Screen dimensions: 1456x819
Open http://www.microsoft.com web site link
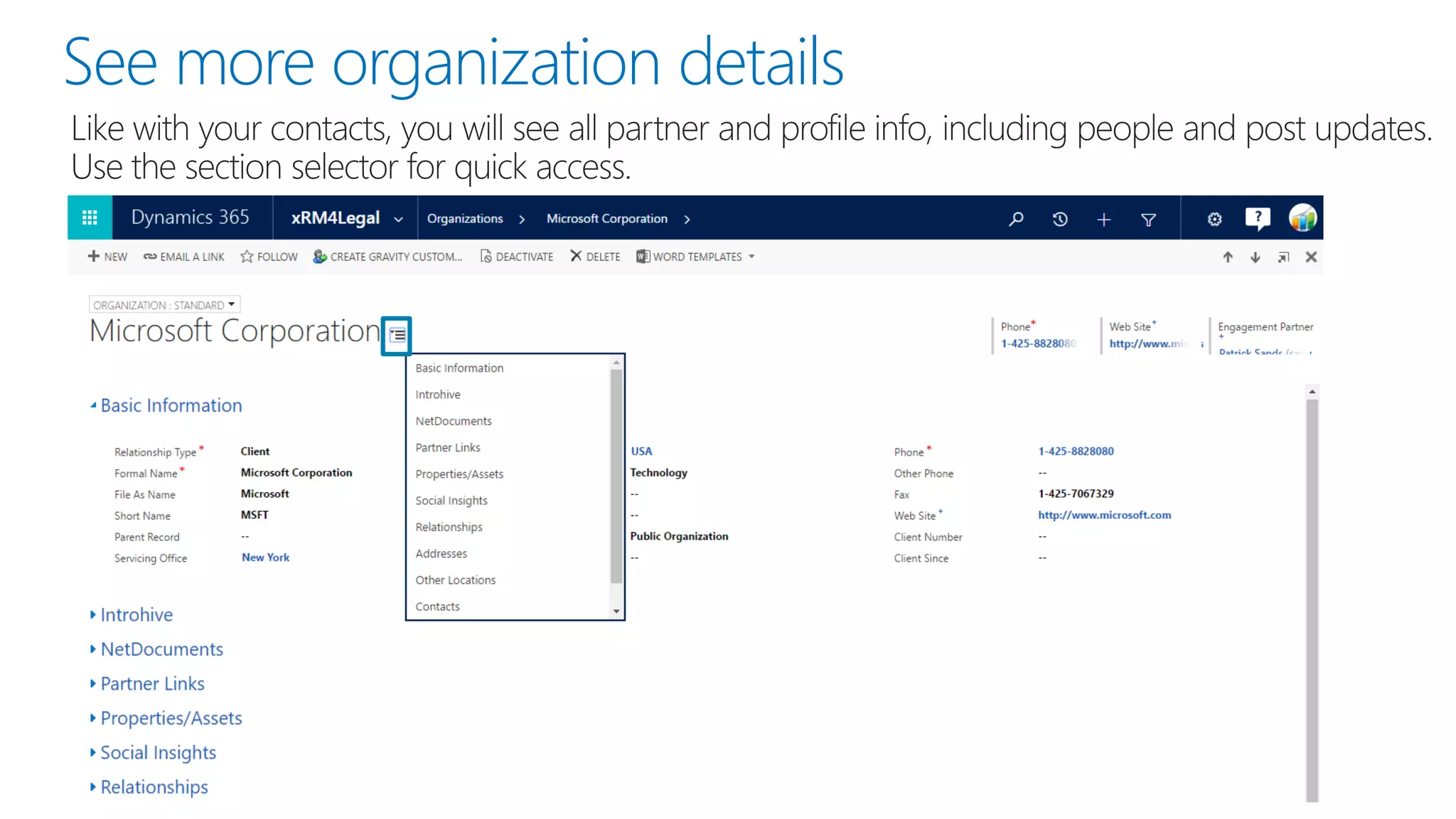tap(1104, 515)
